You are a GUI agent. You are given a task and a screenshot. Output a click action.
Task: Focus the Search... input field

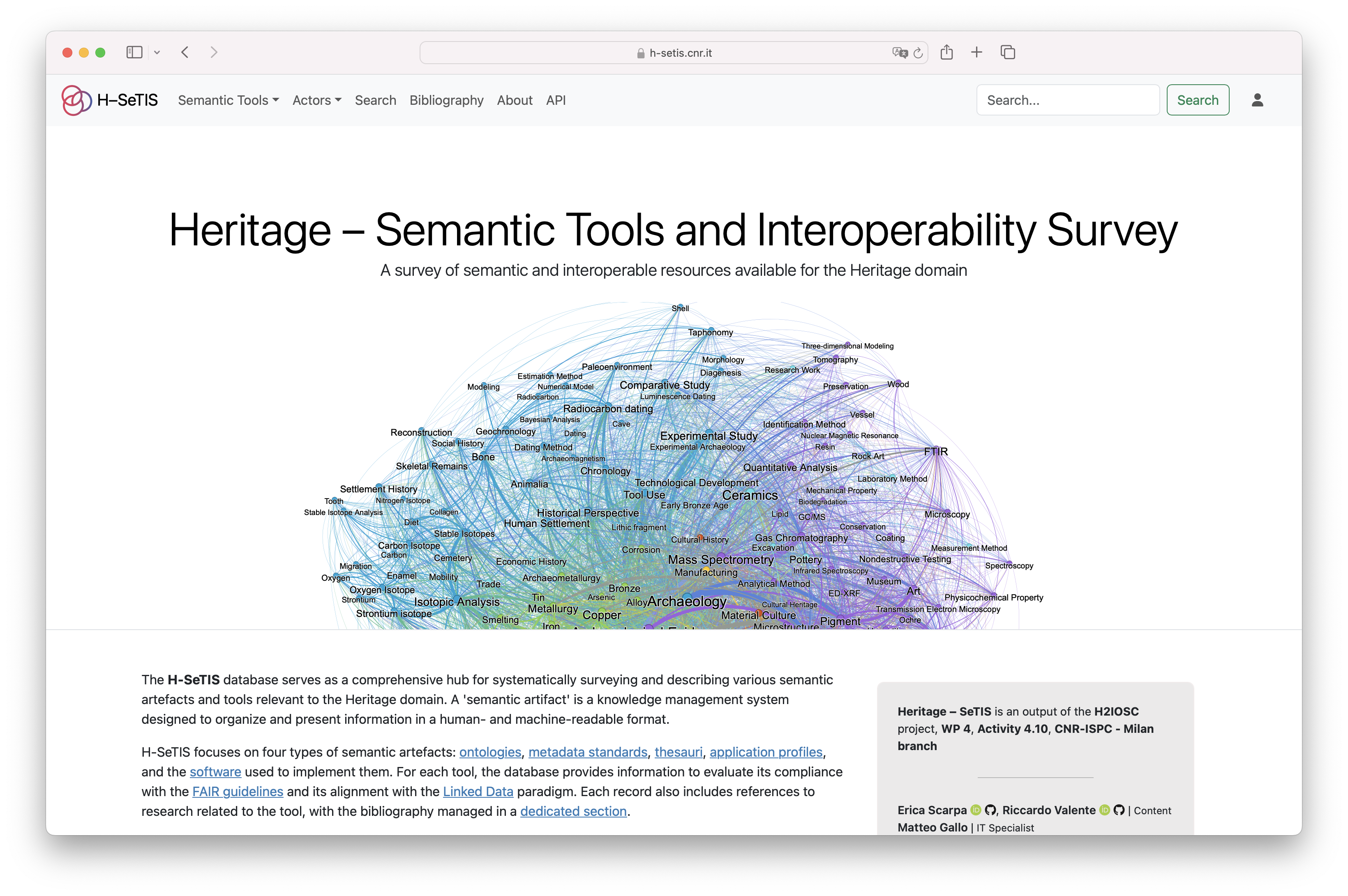tap(1067, 100)
